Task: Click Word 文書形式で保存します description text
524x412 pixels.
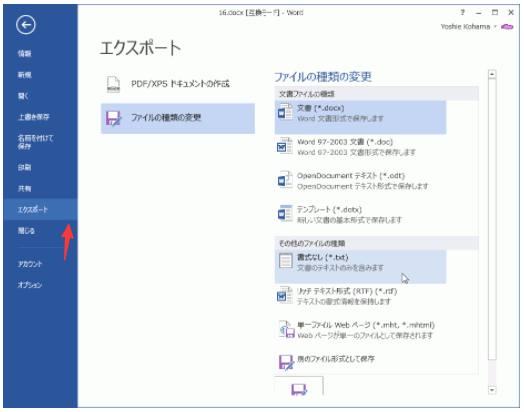Action: point(340,119)
